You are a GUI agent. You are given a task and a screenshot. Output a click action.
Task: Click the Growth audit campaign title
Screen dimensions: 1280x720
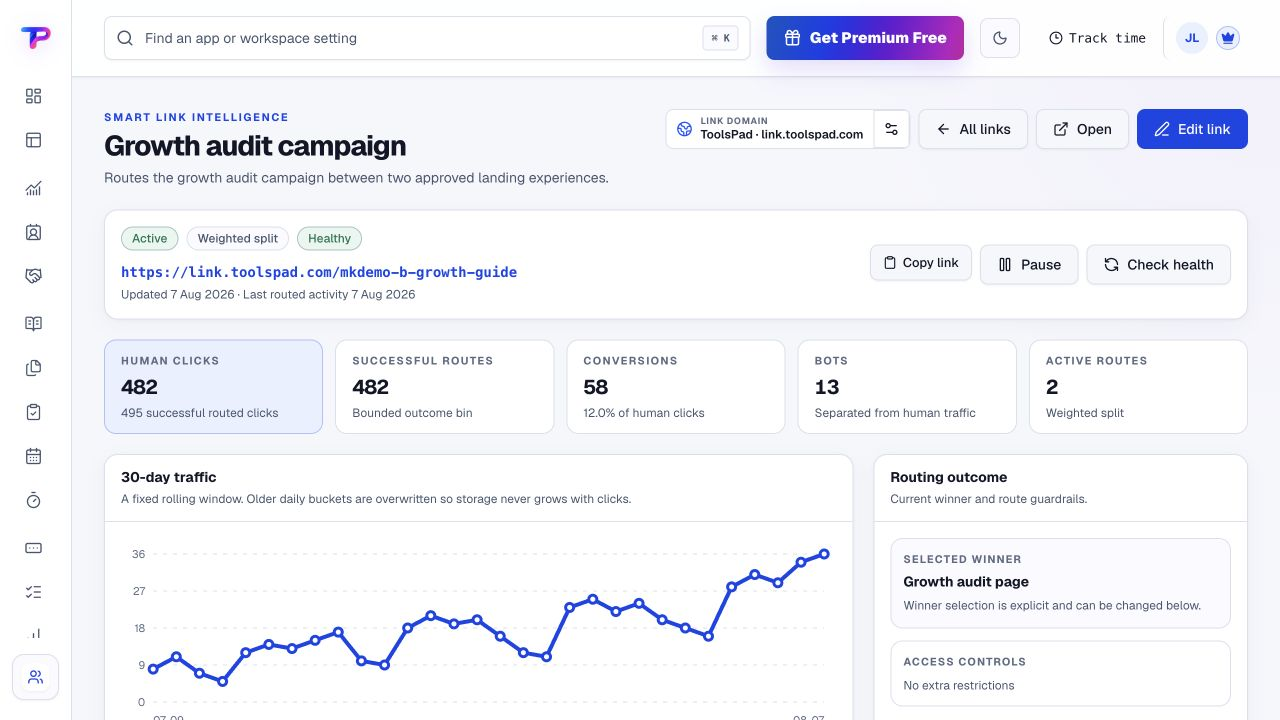point(255,146)
